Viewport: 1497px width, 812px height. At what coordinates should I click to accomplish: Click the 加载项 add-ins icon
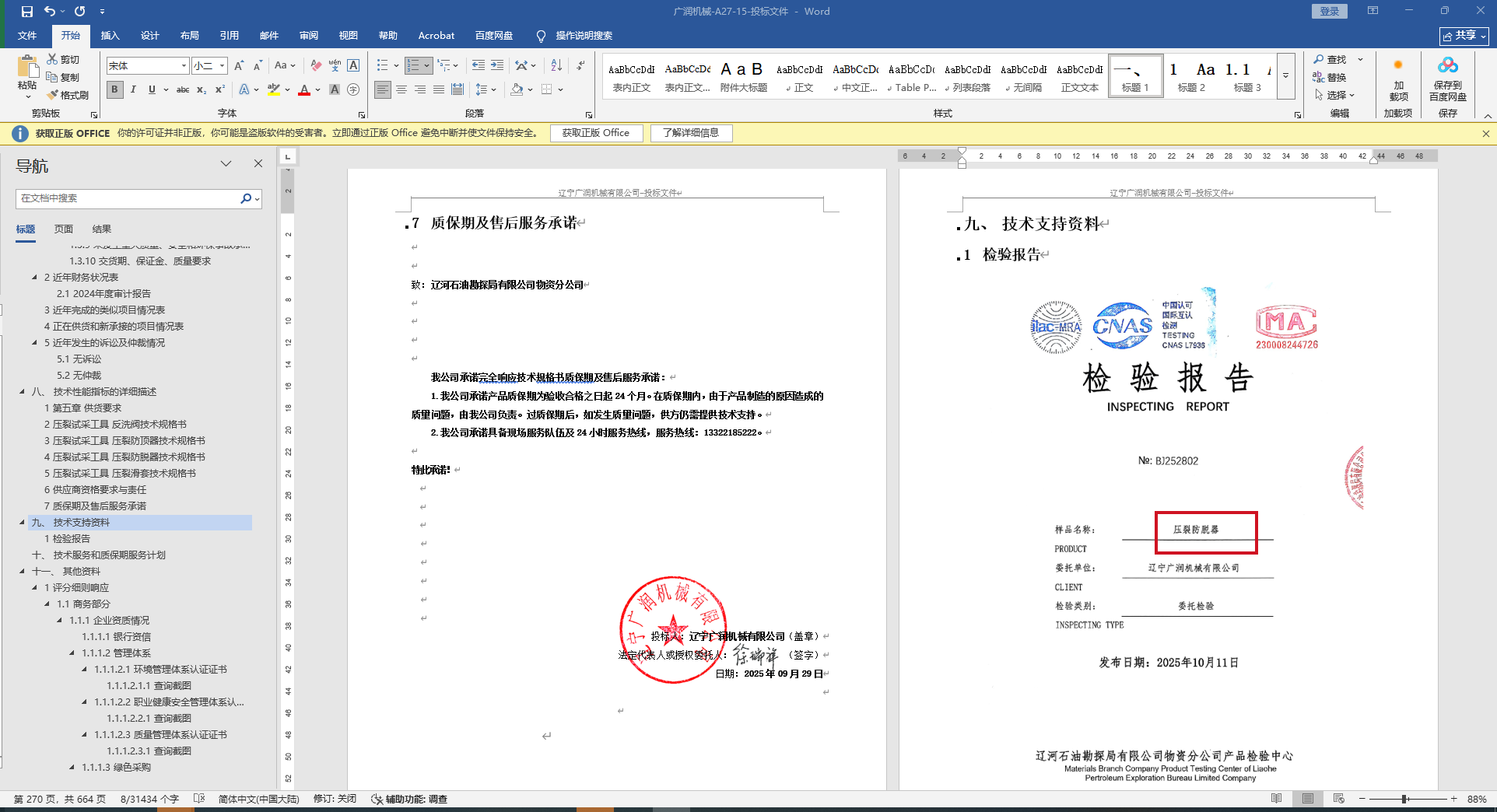click(x=1398, y=79)
